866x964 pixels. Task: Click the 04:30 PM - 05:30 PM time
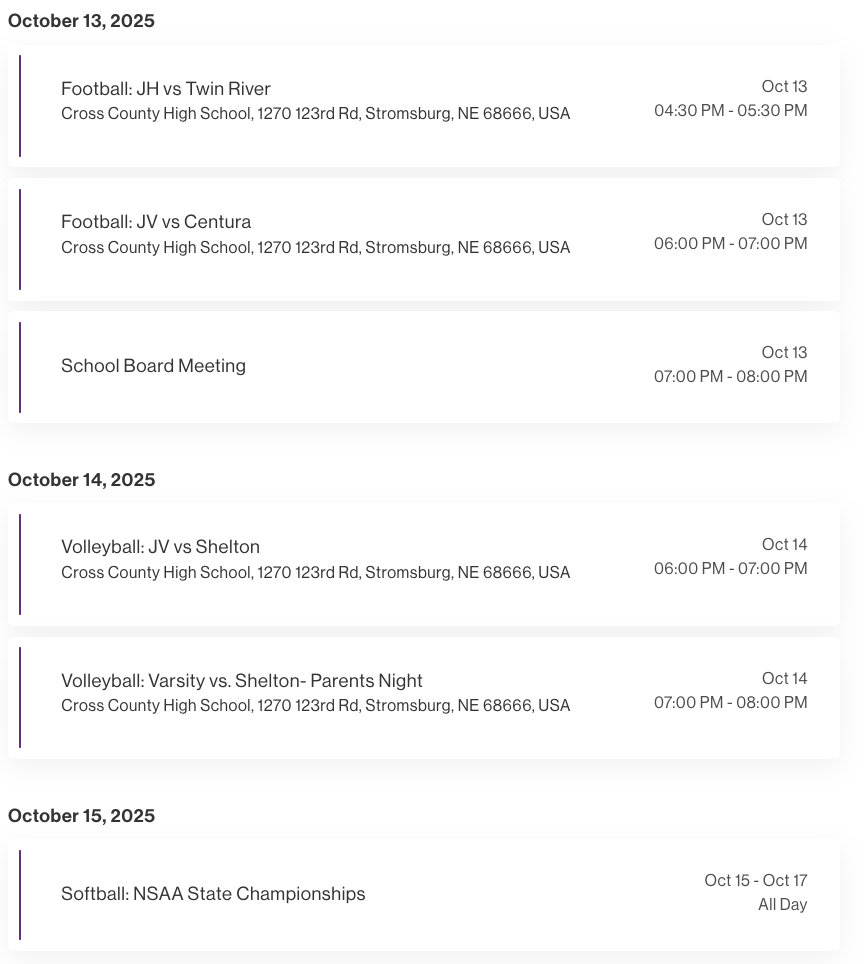click(x=730, y=111)
